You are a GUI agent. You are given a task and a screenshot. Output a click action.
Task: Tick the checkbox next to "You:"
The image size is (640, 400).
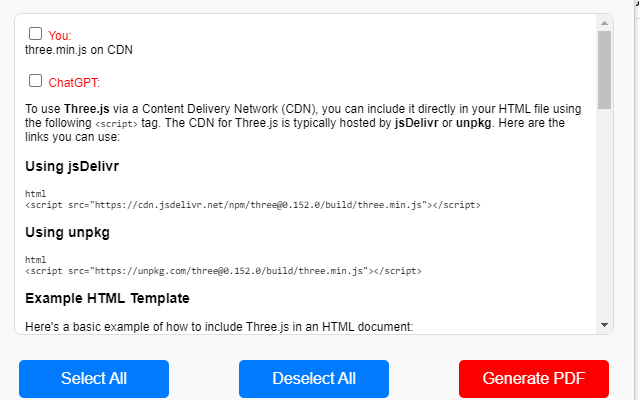[x=36, y=33]
